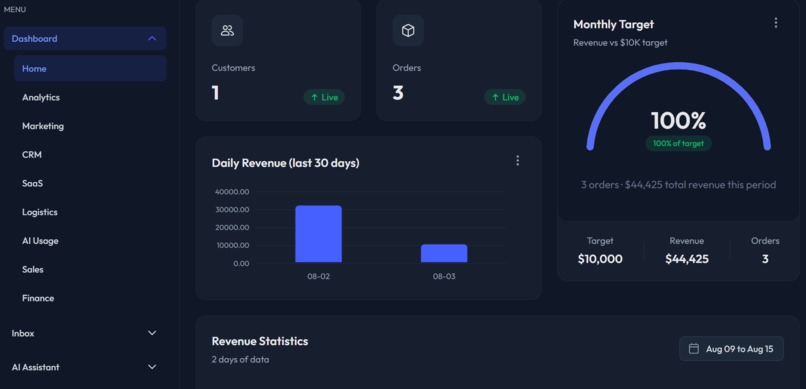806x389 pixels.
Task: Click the Monthly Target heading
Action: tap(614, 24)
